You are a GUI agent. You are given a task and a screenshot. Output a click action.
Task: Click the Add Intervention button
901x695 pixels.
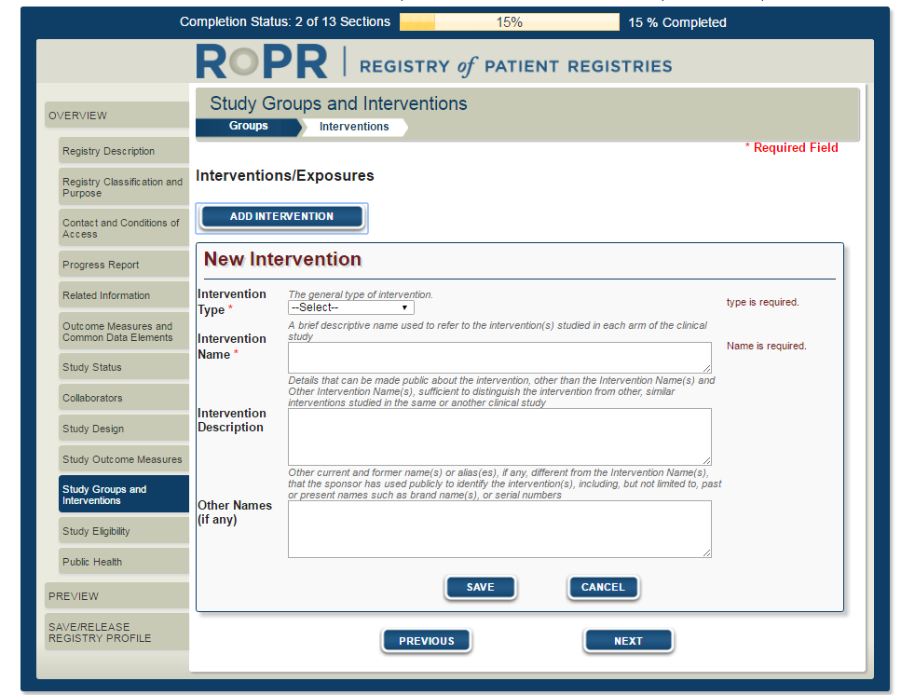282,217
